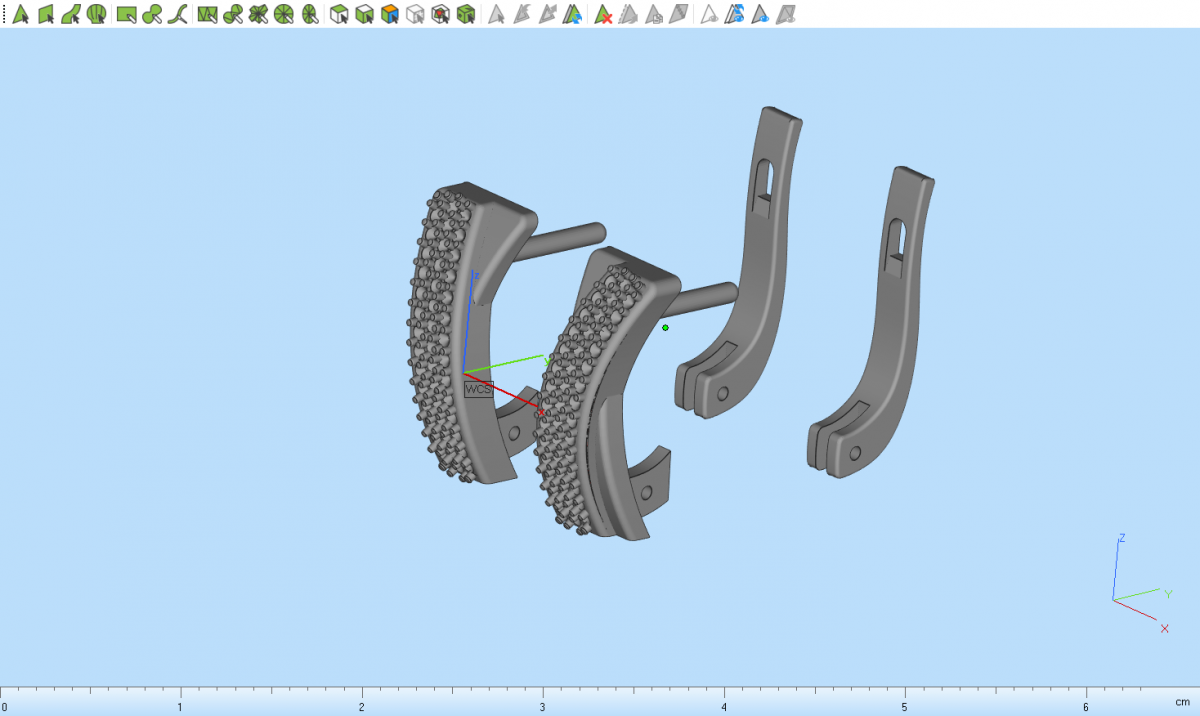Pick the rectangle marking tool with pencil

[126, 14]
